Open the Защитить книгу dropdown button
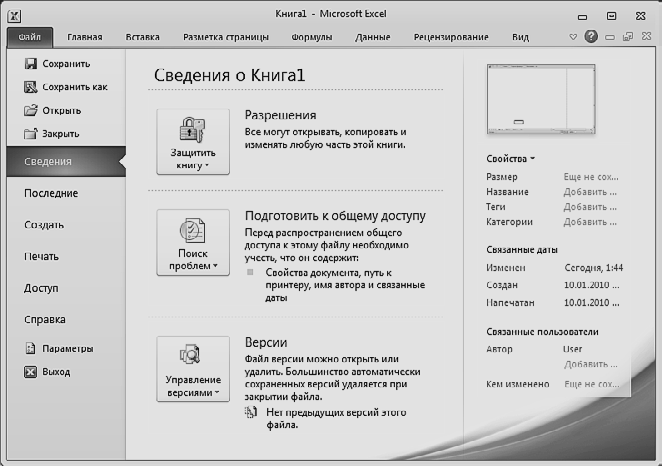The image size is (662, 466). coord(193,142)
